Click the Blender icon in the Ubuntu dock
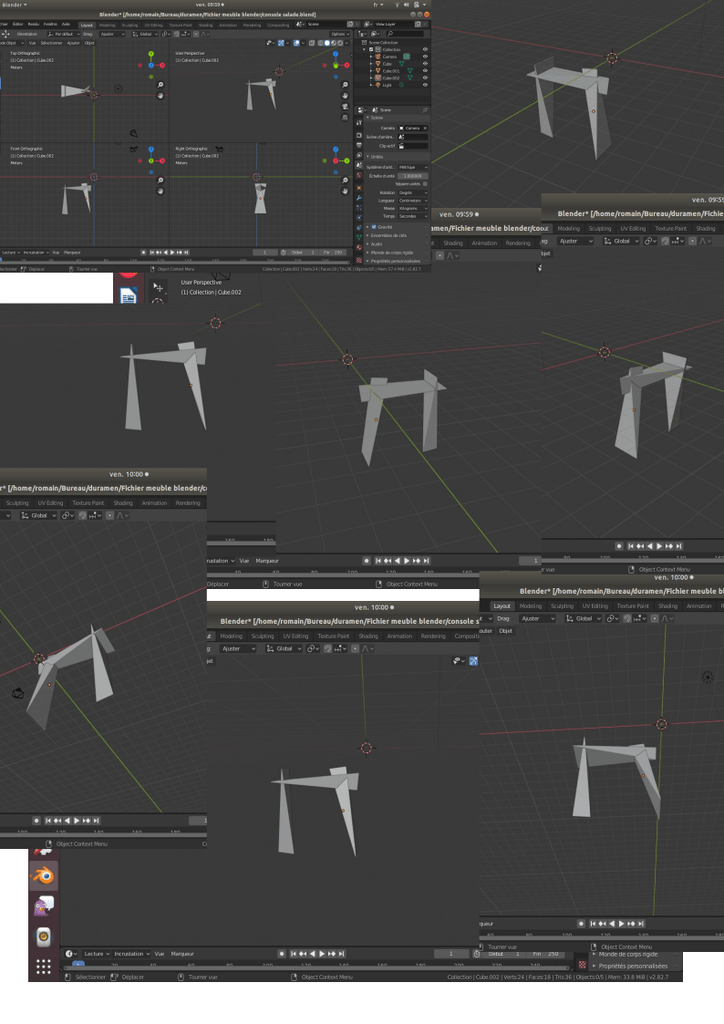 coord(43,875)
